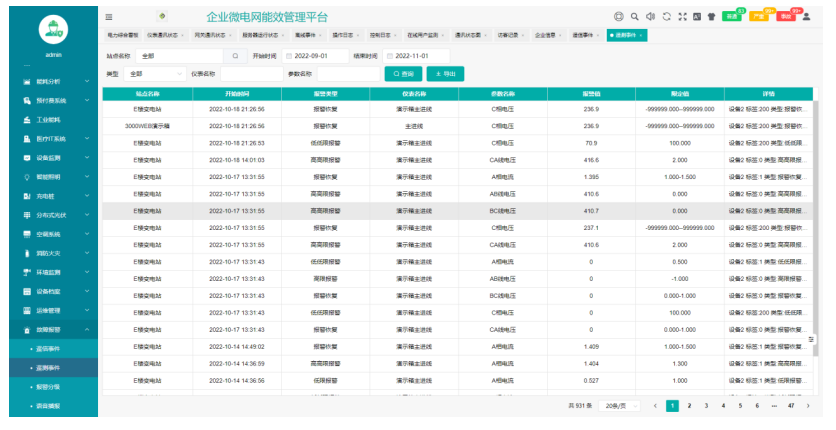836x430 pixels.
Task: Expand 医疗IT系统 menu chevron
Action: tap(87, 139)
